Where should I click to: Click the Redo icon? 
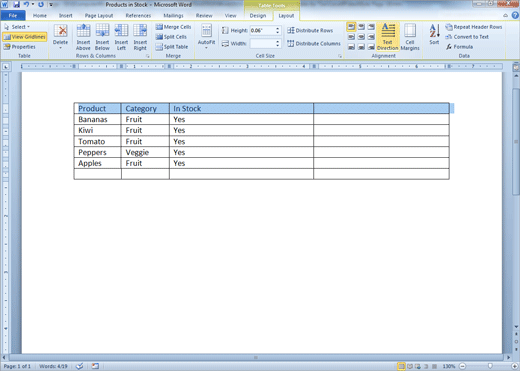41,5
